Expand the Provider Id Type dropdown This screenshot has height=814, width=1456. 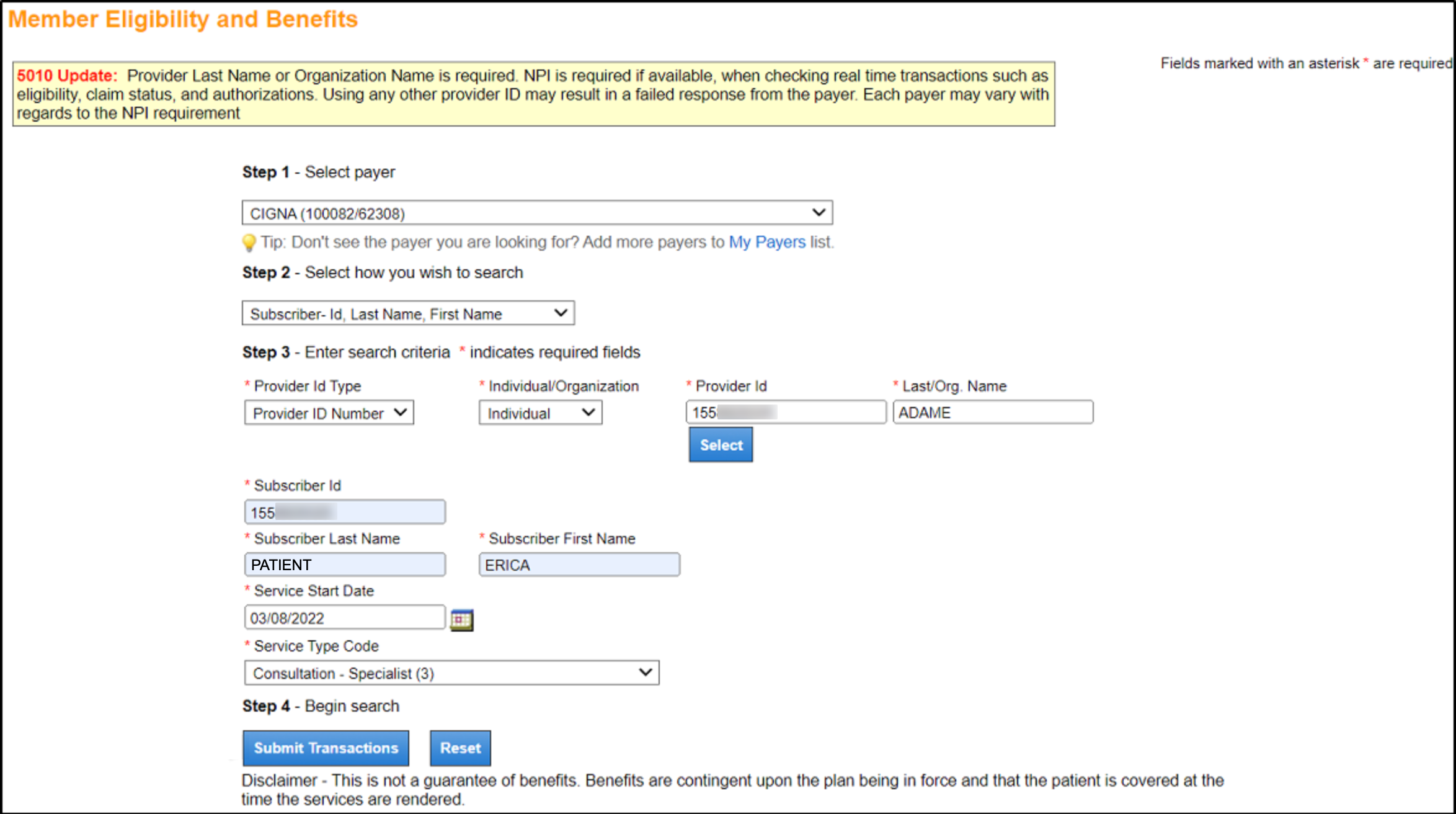[329, 413]
